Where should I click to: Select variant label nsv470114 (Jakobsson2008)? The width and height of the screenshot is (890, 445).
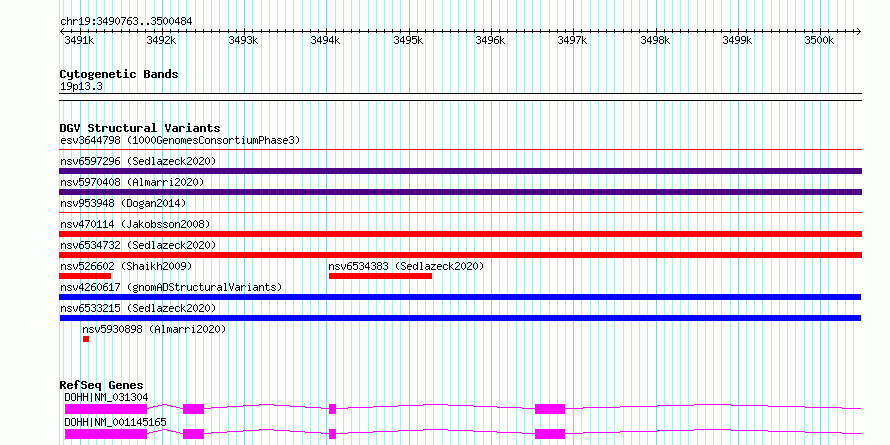click(x=135, y=224)
